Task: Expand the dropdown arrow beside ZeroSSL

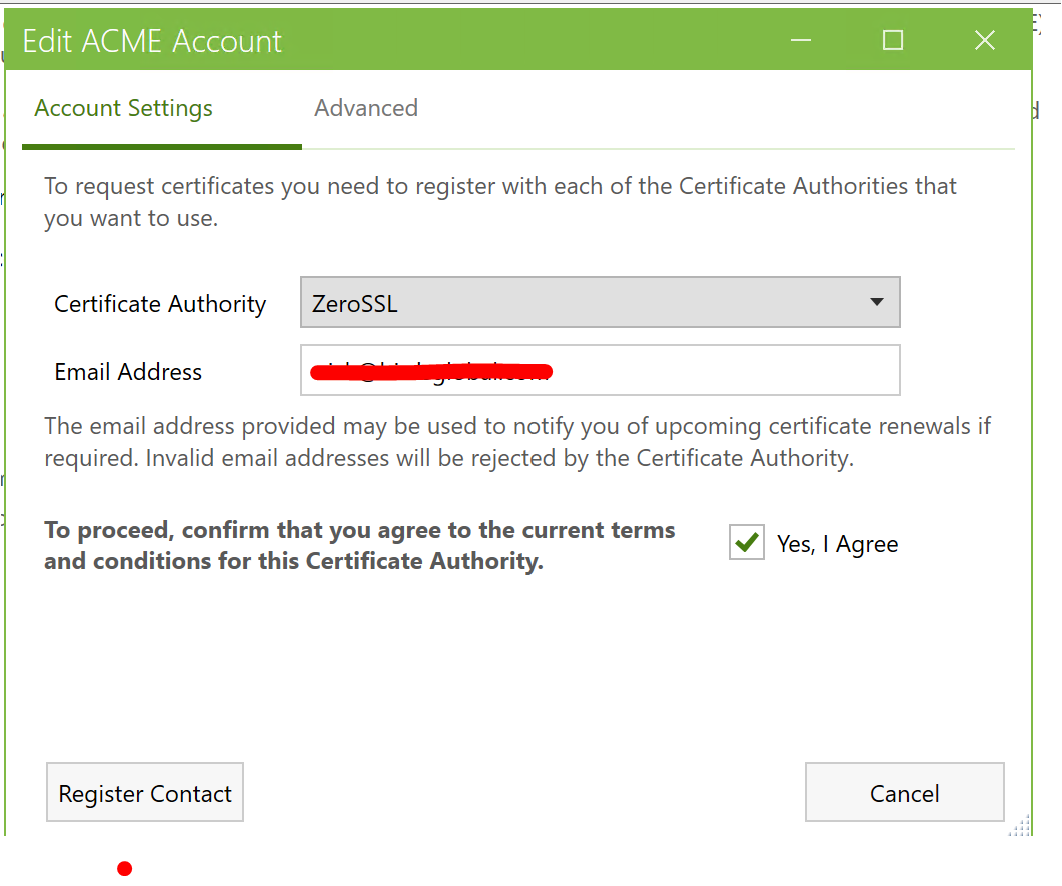Action: [x=876, y=302]
